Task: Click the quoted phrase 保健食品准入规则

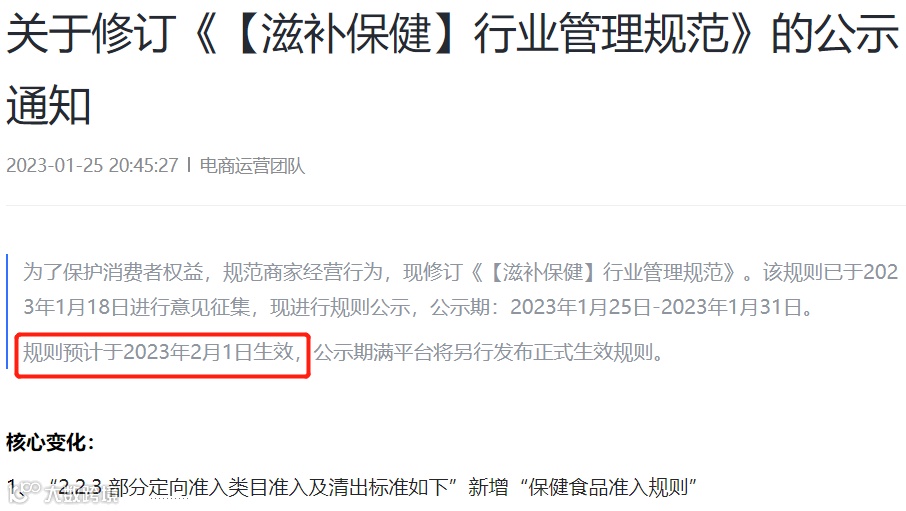Action: (x=608, y=487)
